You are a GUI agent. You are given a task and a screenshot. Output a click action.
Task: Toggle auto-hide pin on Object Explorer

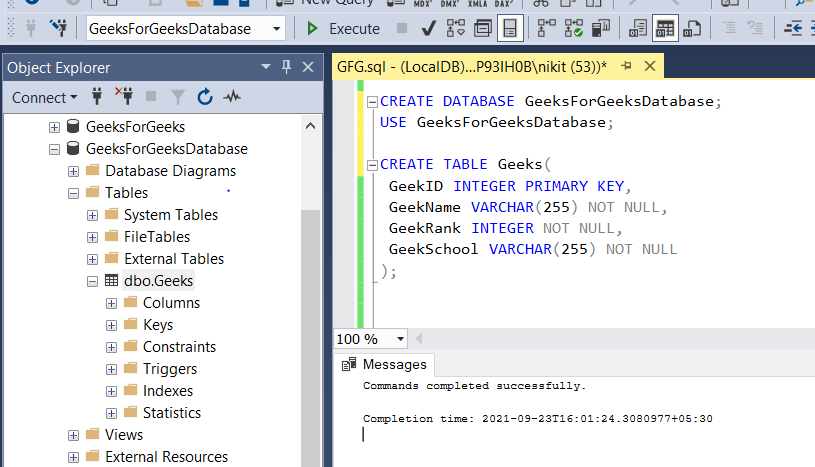285,67
